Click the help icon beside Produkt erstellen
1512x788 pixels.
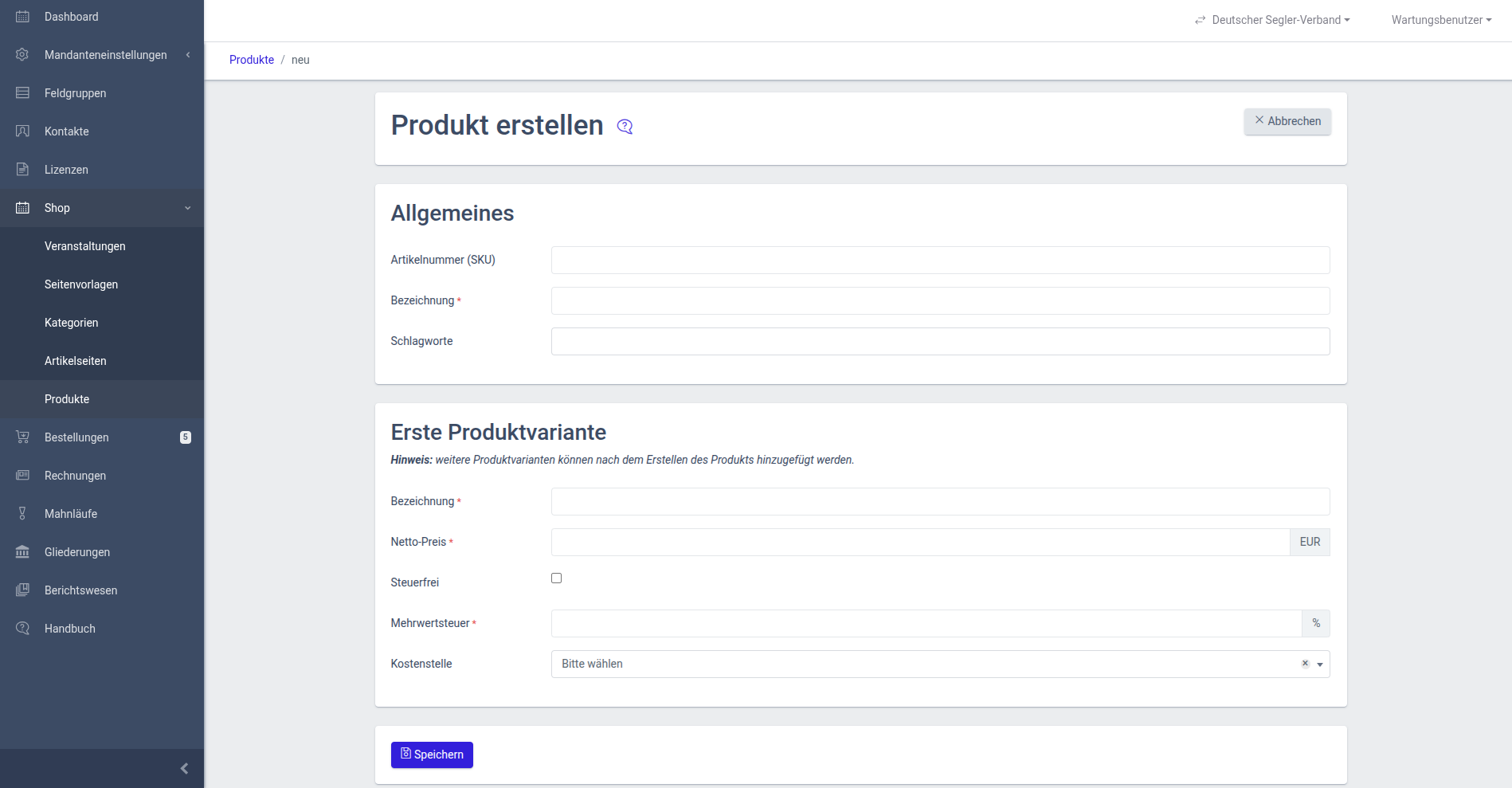click(625, 127)
